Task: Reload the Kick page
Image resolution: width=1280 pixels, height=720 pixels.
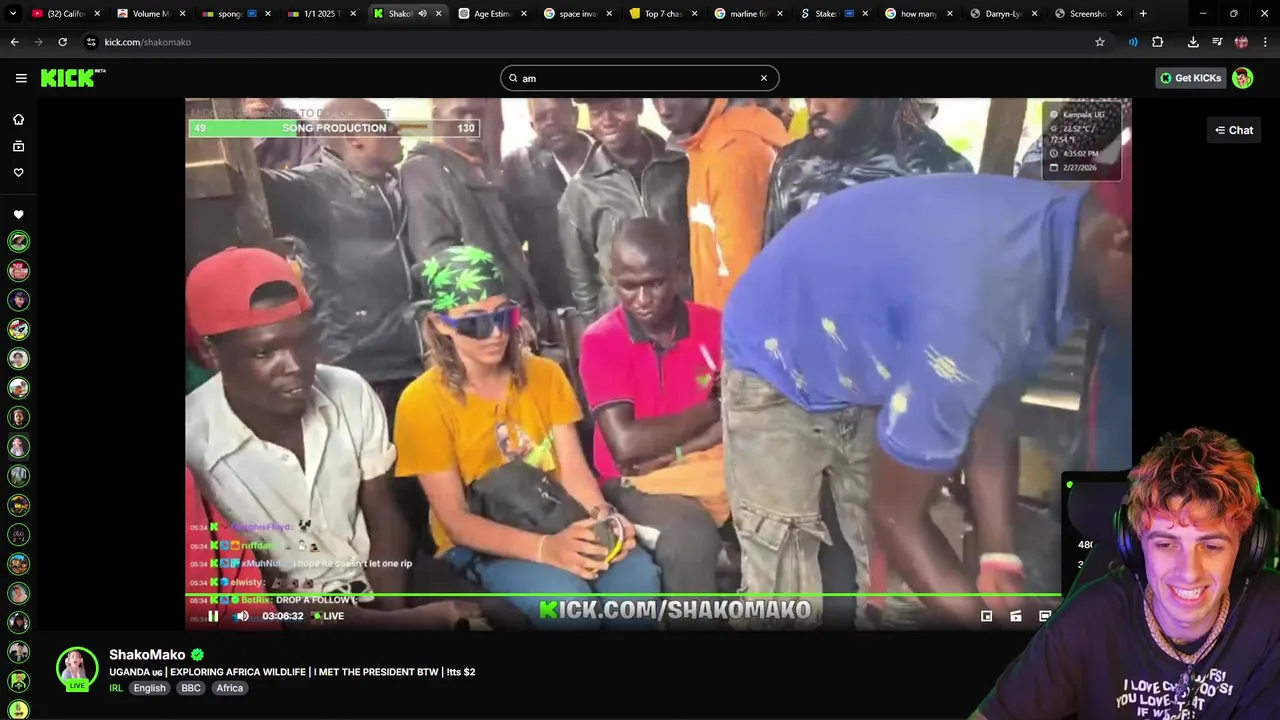Action: click(x=62, y=42)
